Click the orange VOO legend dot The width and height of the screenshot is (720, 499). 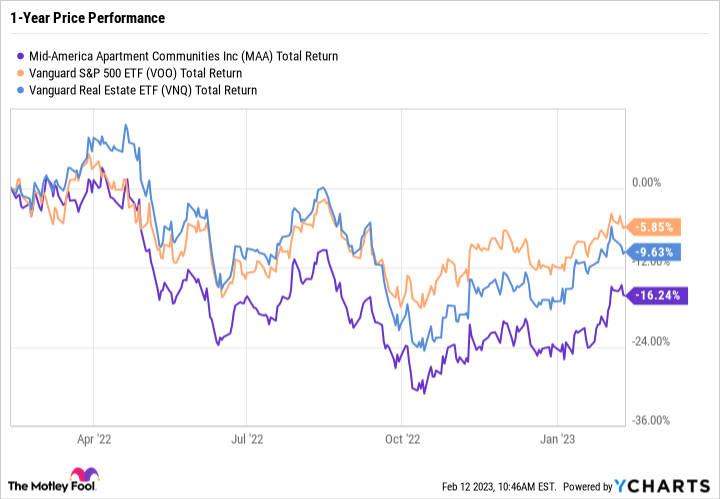point(23,73)
